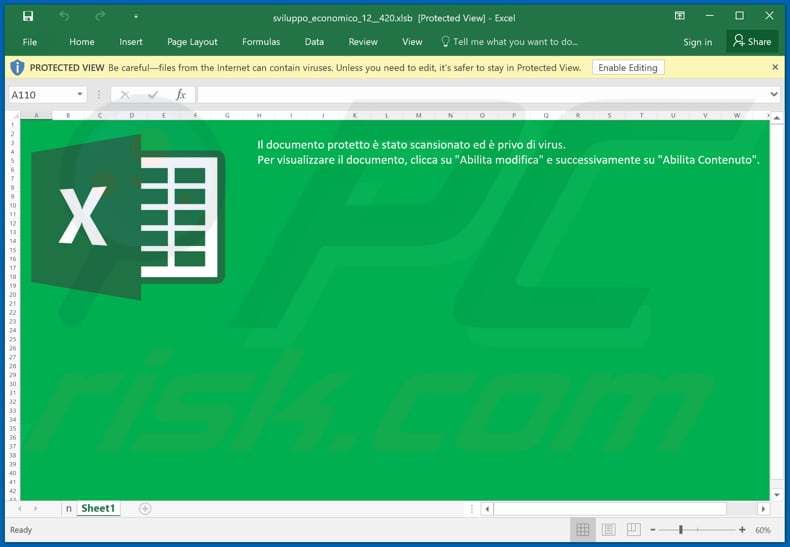790x547 pixels.
Task: Open Ribbon Display Options icon
Action: (680, 16)
